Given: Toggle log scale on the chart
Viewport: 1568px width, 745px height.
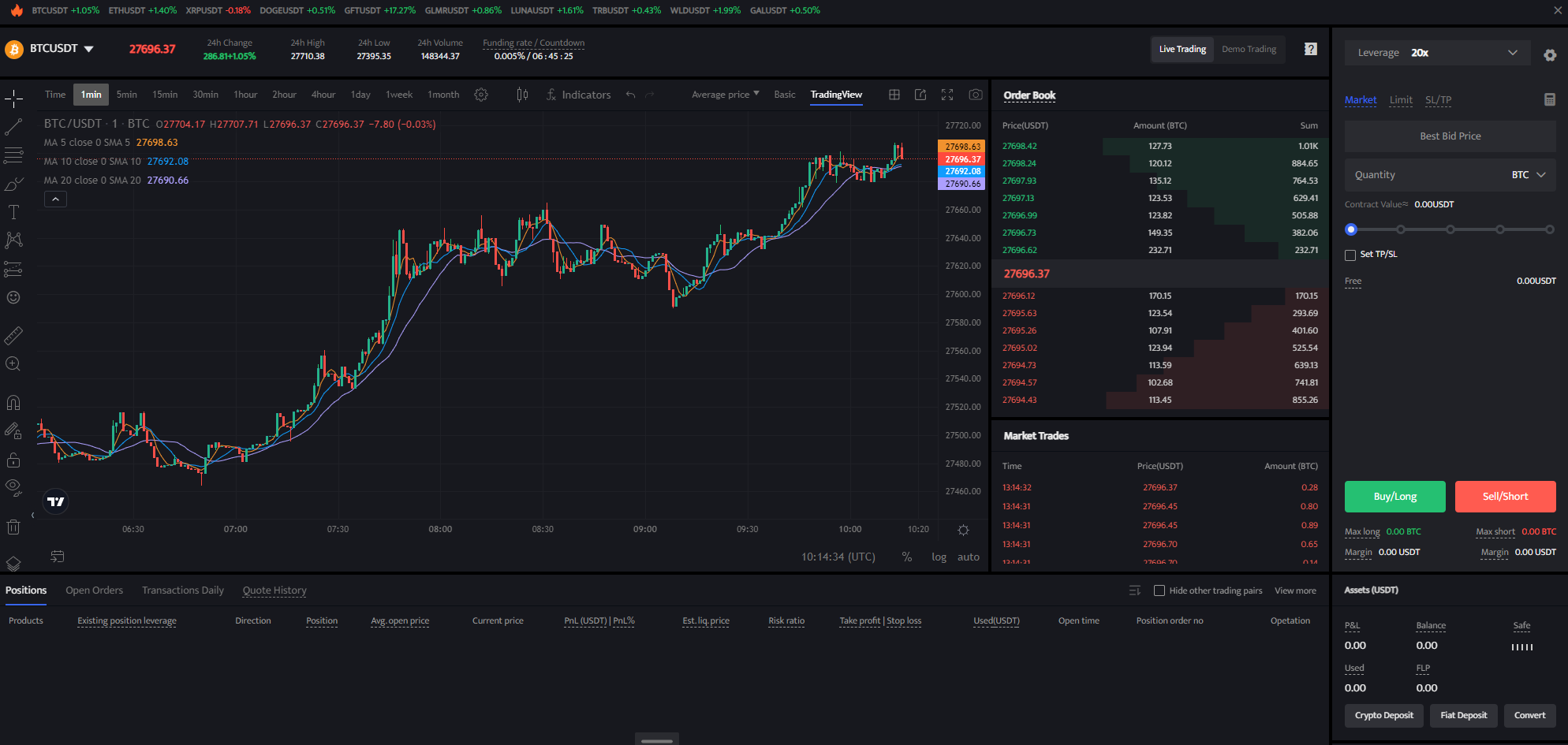Looking at the screenshot, I should click(939, 557).
